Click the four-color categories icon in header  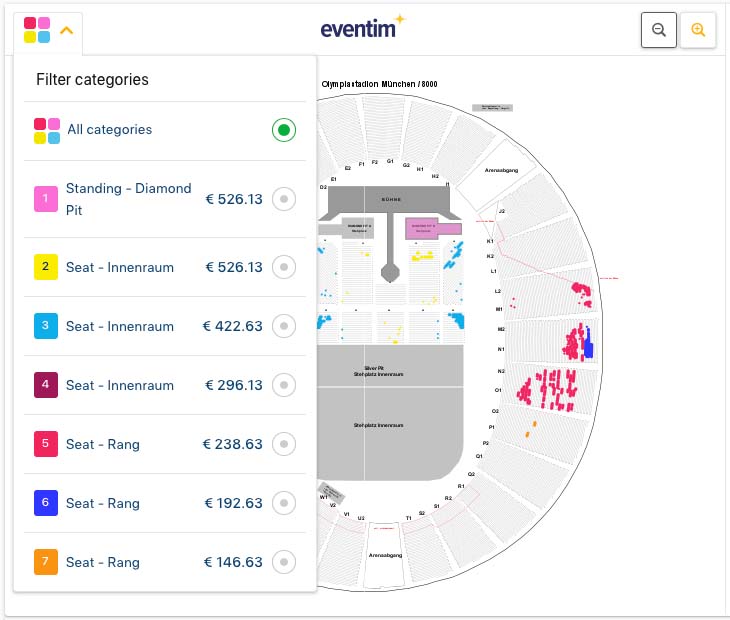pyautogui.click(x=37, y=30)
